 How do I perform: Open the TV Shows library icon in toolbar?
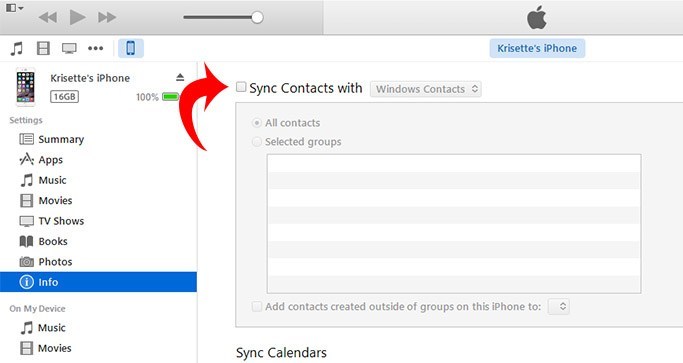(69, 48)
